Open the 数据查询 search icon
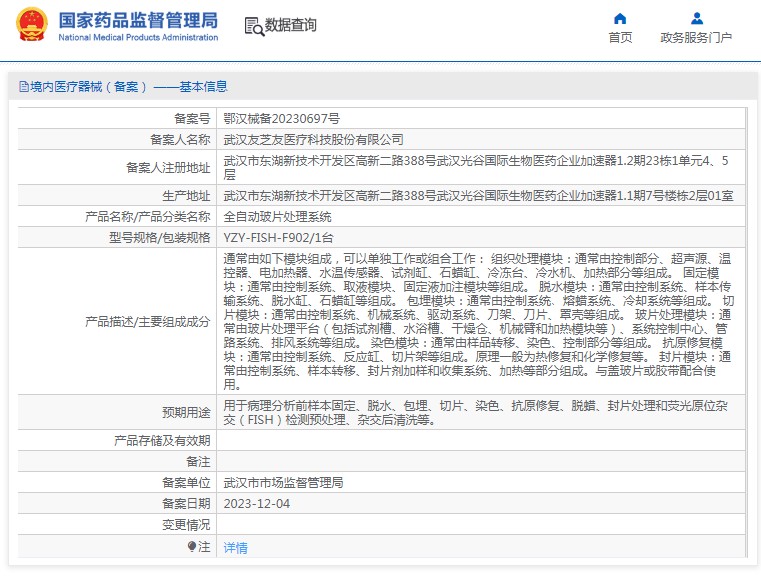761x576 pixels. pyautogui.click(x=254, y=26)
